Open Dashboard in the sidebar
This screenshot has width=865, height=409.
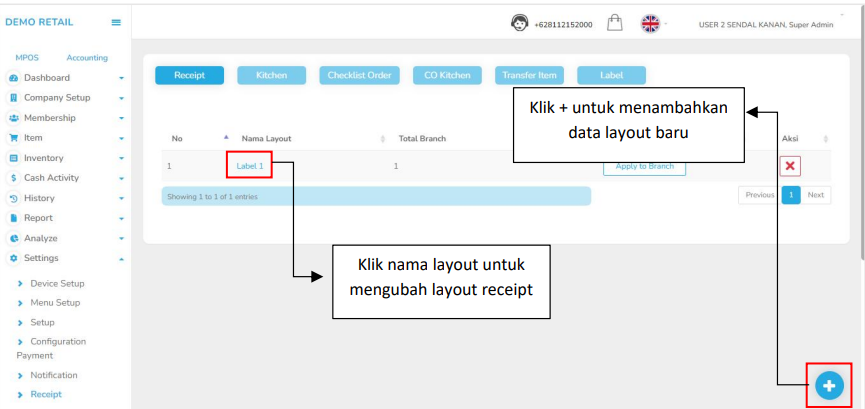pos(47,78)
